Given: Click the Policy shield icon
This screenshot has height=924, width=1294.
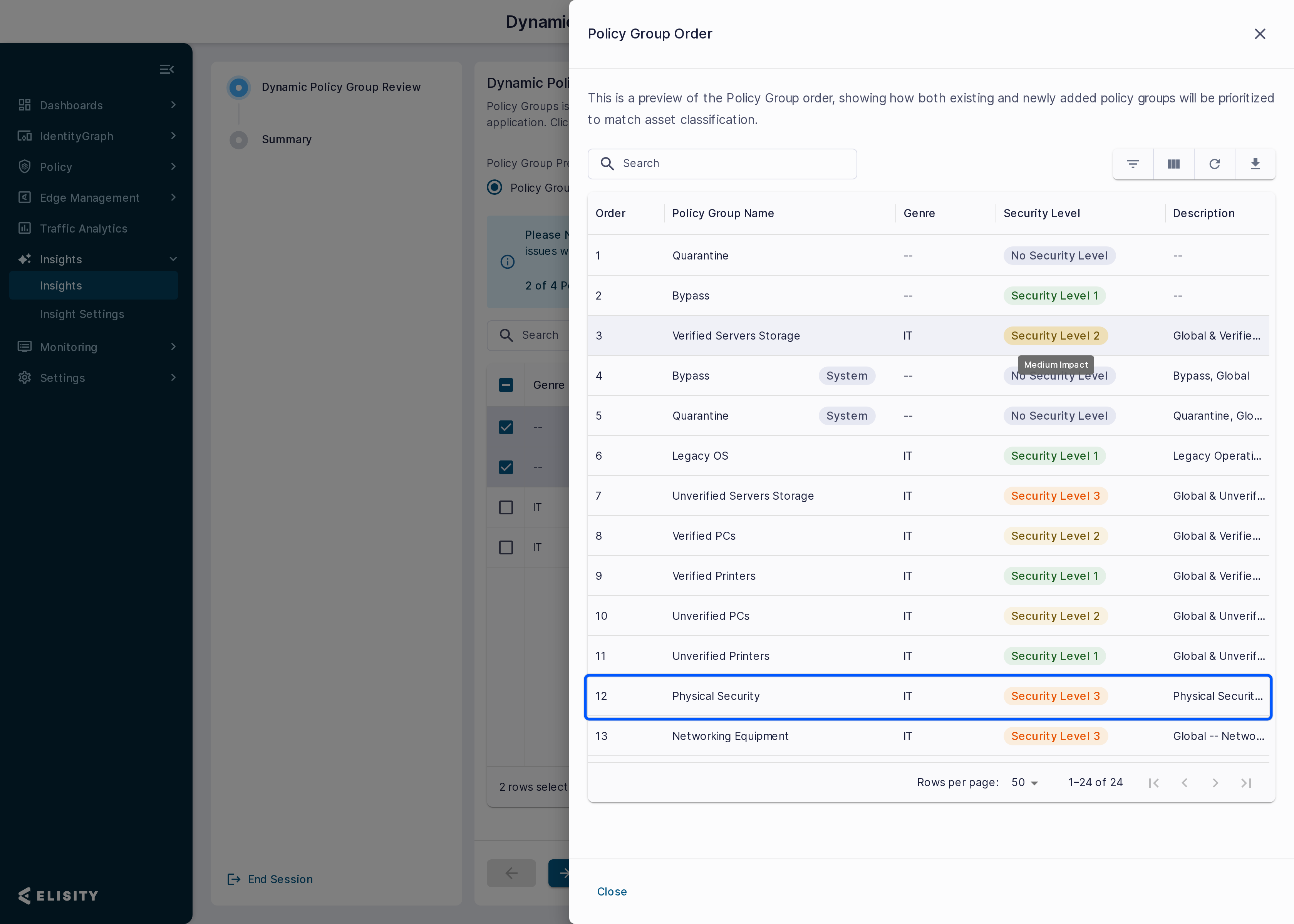Looking at the screenshot, I should tap(25, 167).
